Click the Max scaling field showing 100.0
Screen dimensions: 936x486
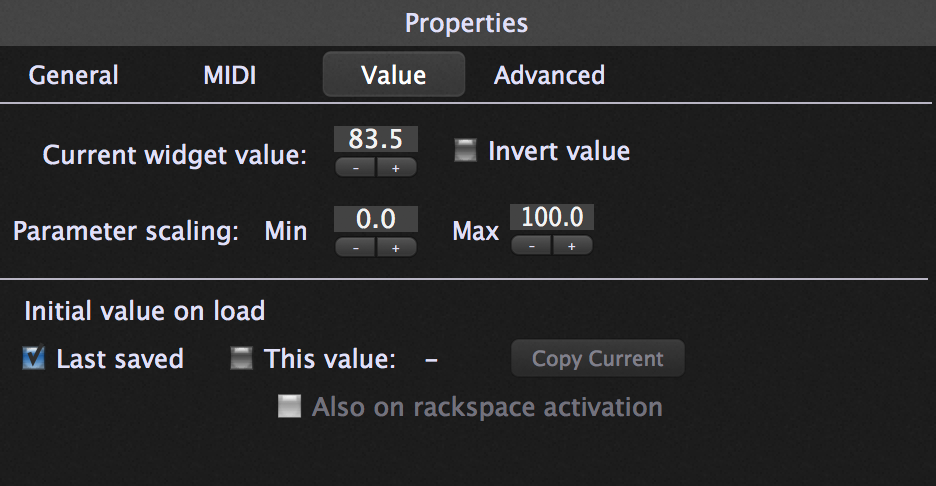552,217
